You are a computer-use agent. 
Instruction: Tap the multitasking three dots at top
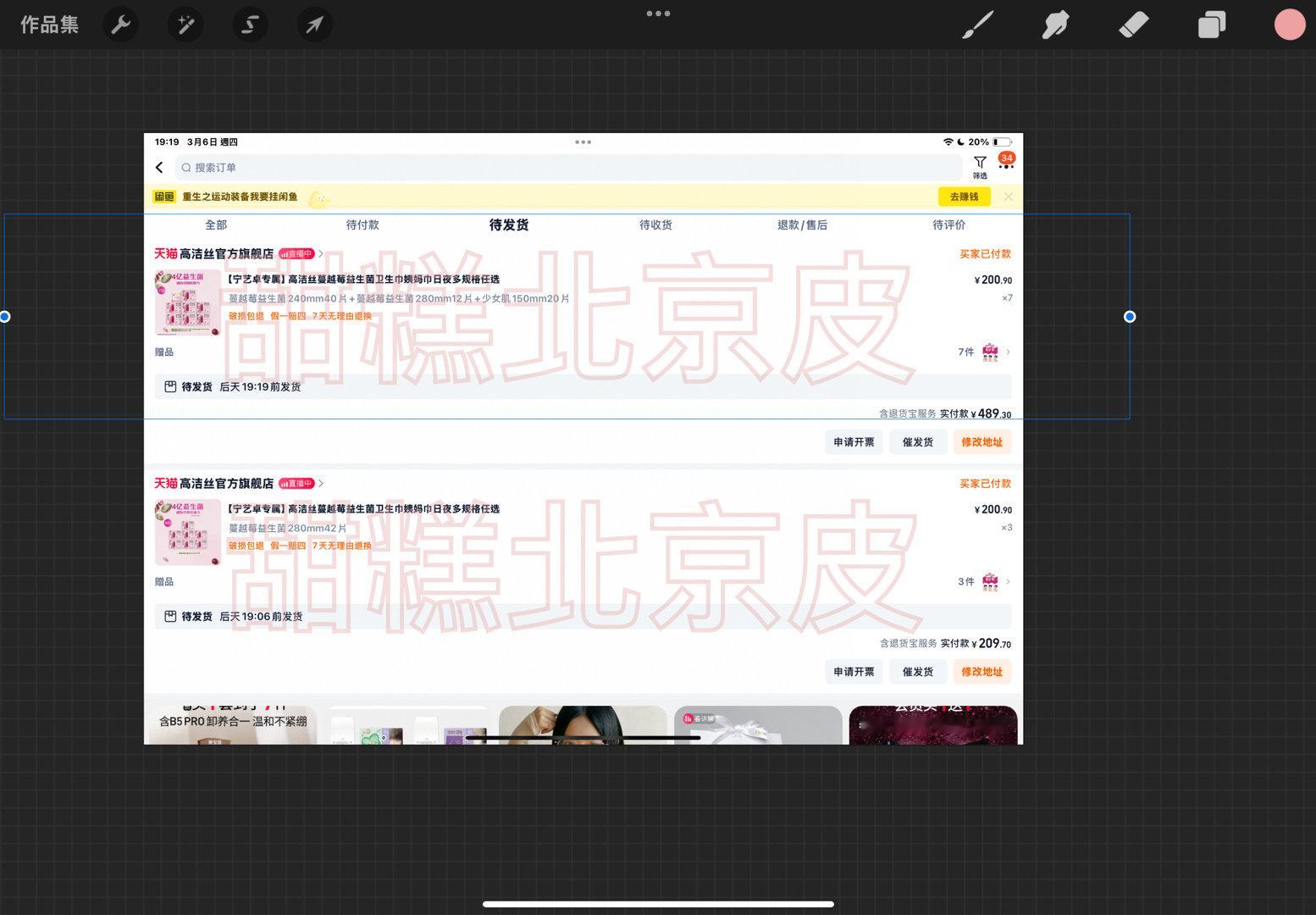click(x=658, y=14)
